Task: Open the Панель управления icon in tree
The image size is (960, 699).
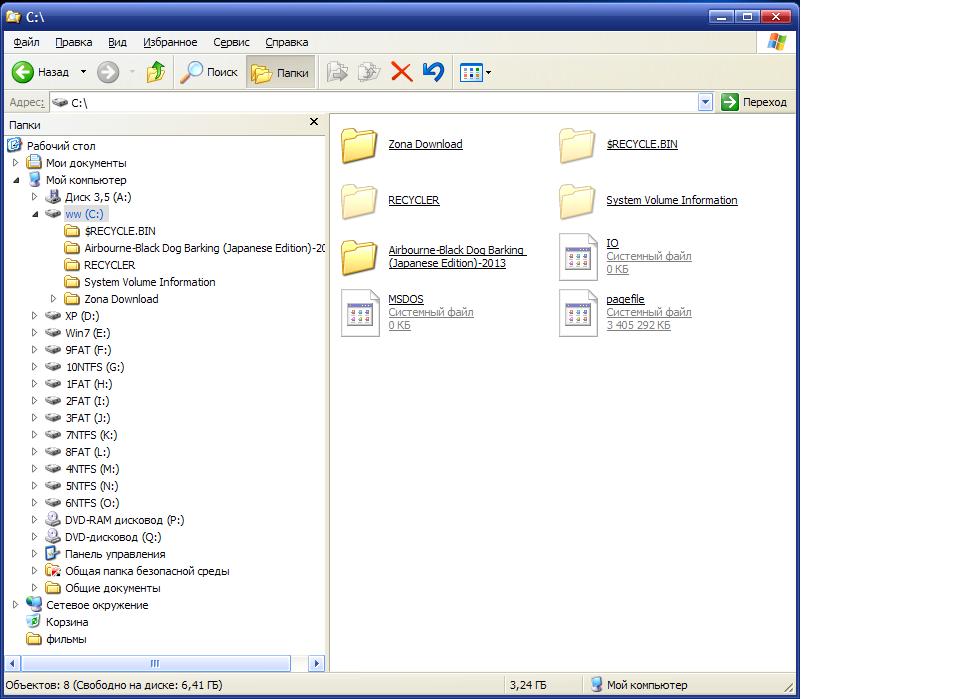Action: (53, 553)
